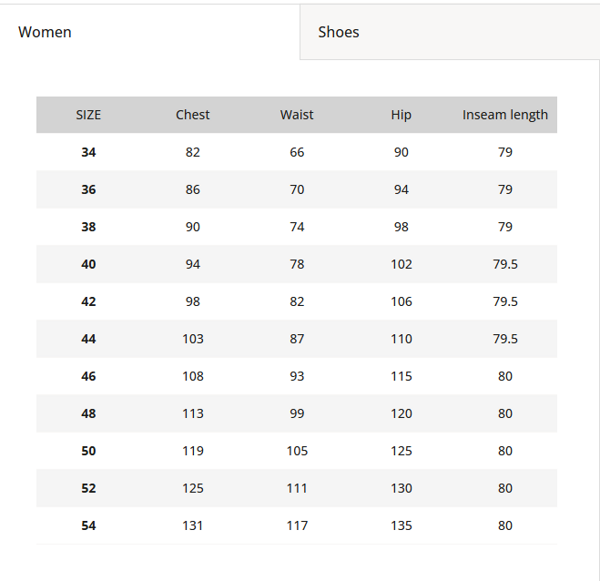
Task: Select size 36 row label
Action: 88,189
